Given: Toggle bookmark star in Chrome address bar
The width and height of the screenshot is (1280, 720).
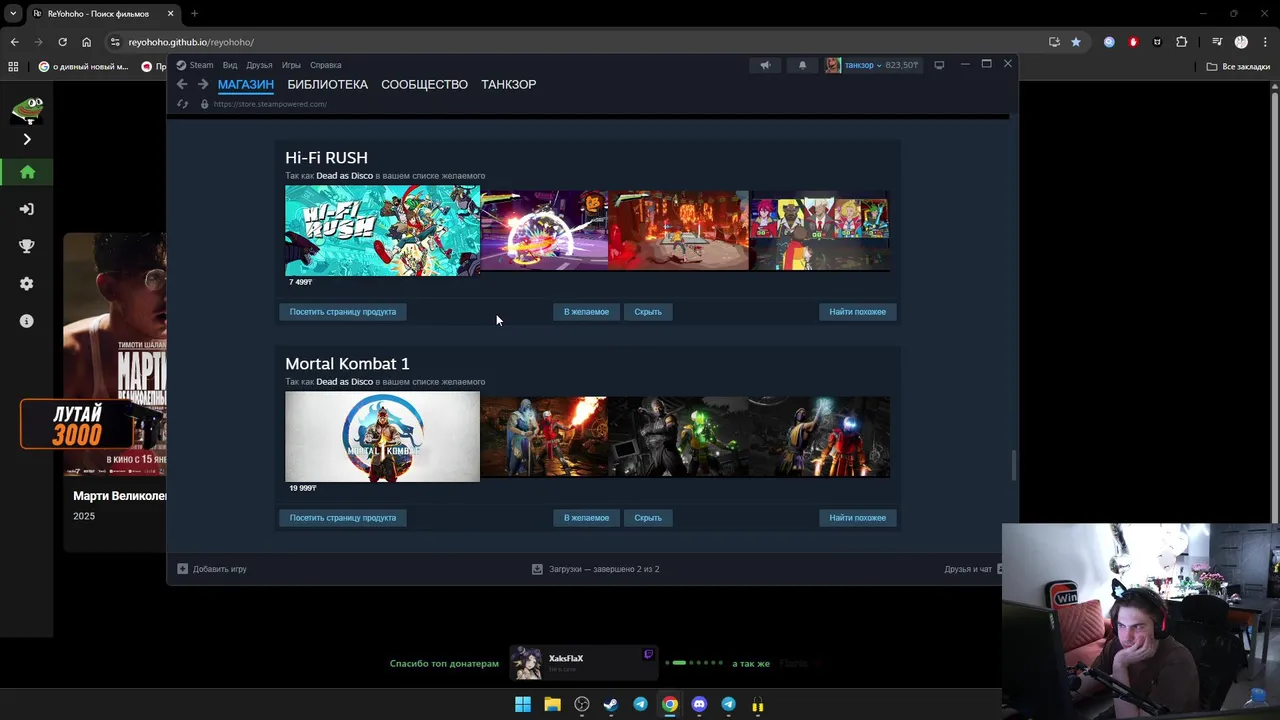Looking at the screenshot, I should tap(1076, 42).
